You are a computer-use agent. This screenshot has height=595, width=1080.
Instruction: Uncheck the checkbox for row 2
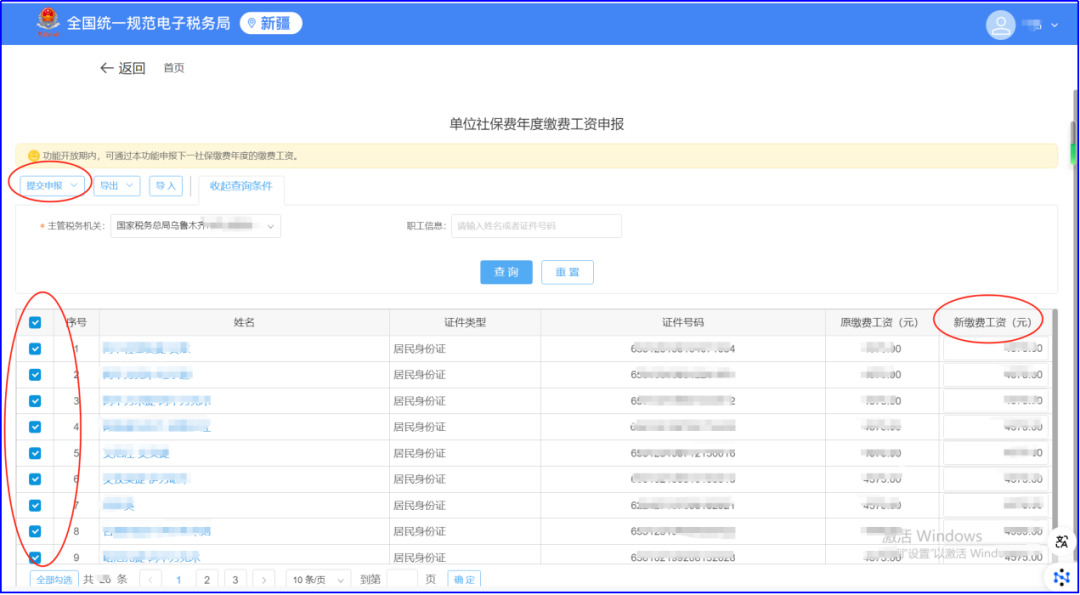[x=35, y=375]
